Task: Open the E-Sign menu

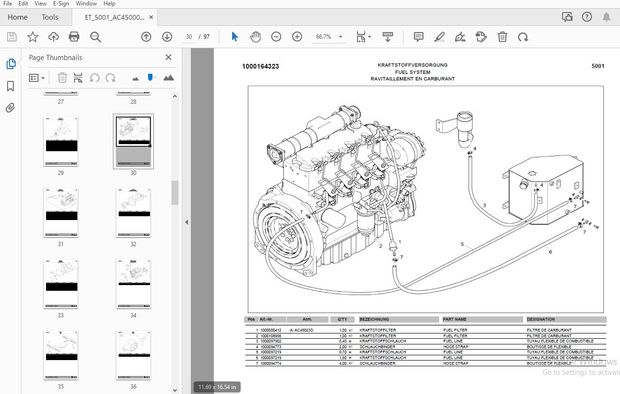Action: point(61,4)
